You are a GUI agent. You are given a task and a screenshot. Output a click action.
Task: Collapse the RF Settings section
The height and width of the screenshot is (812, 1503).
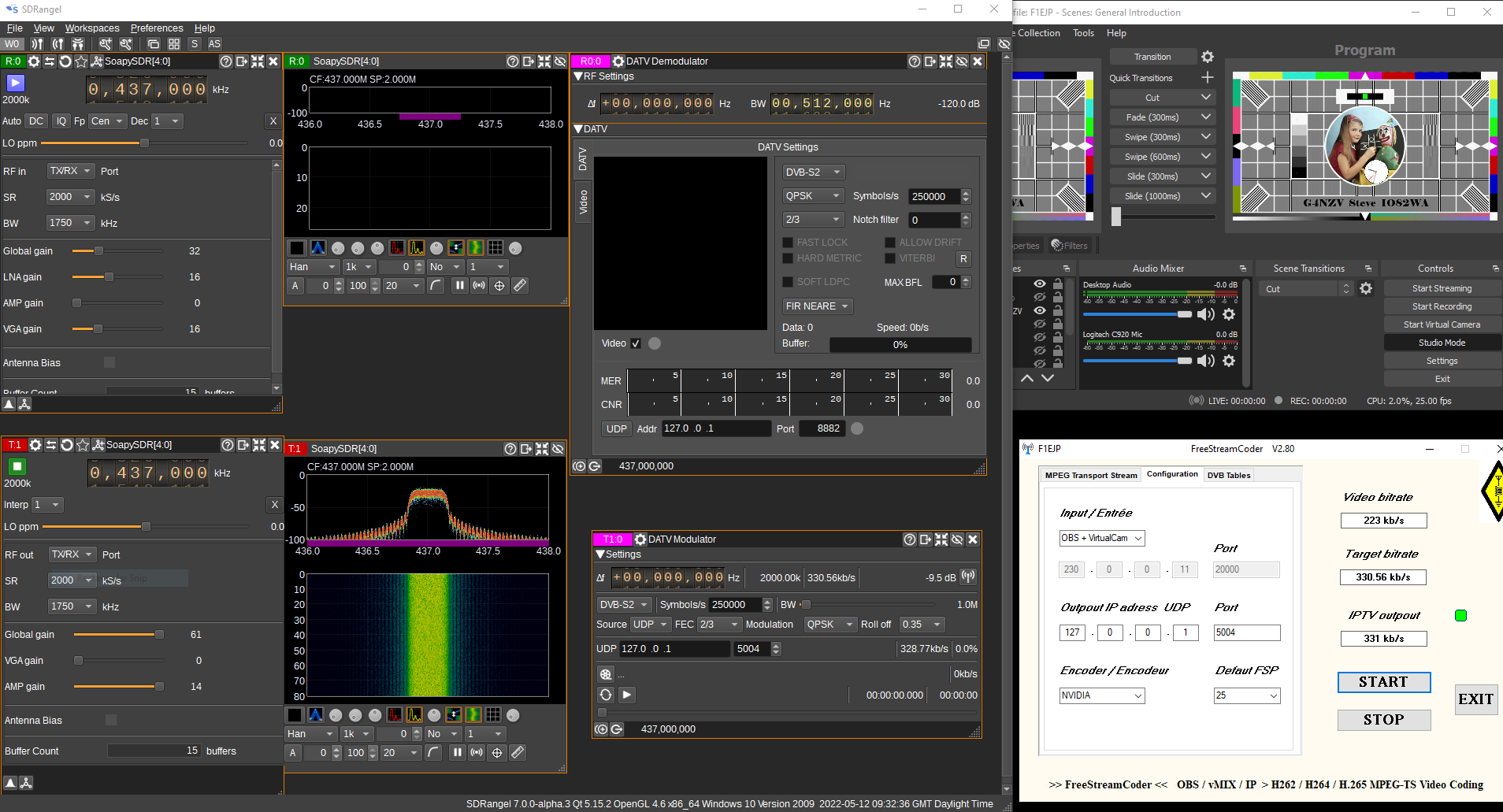click(579, 76)
